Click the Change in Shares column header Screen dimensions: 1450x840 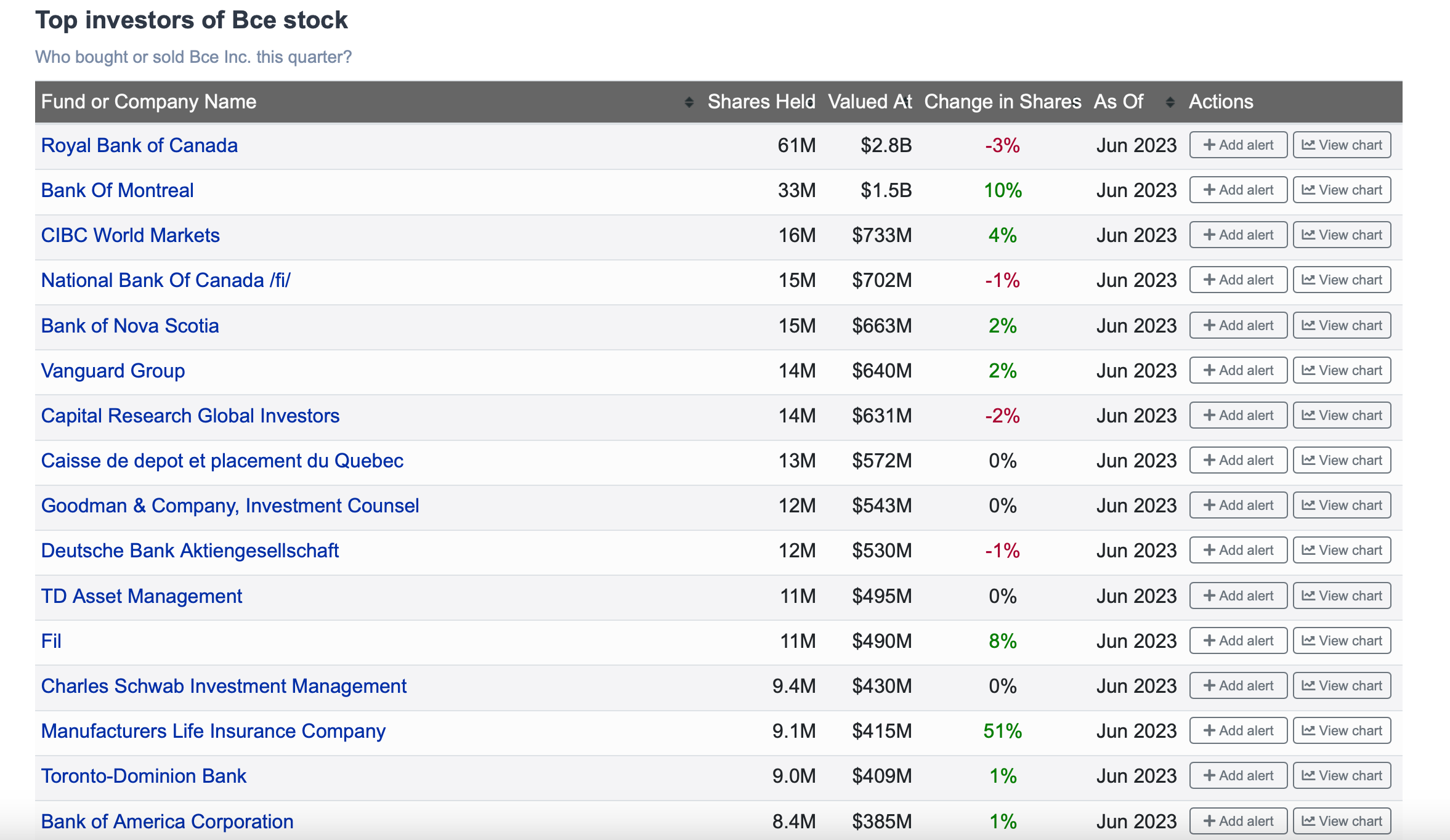point(1003,102)
